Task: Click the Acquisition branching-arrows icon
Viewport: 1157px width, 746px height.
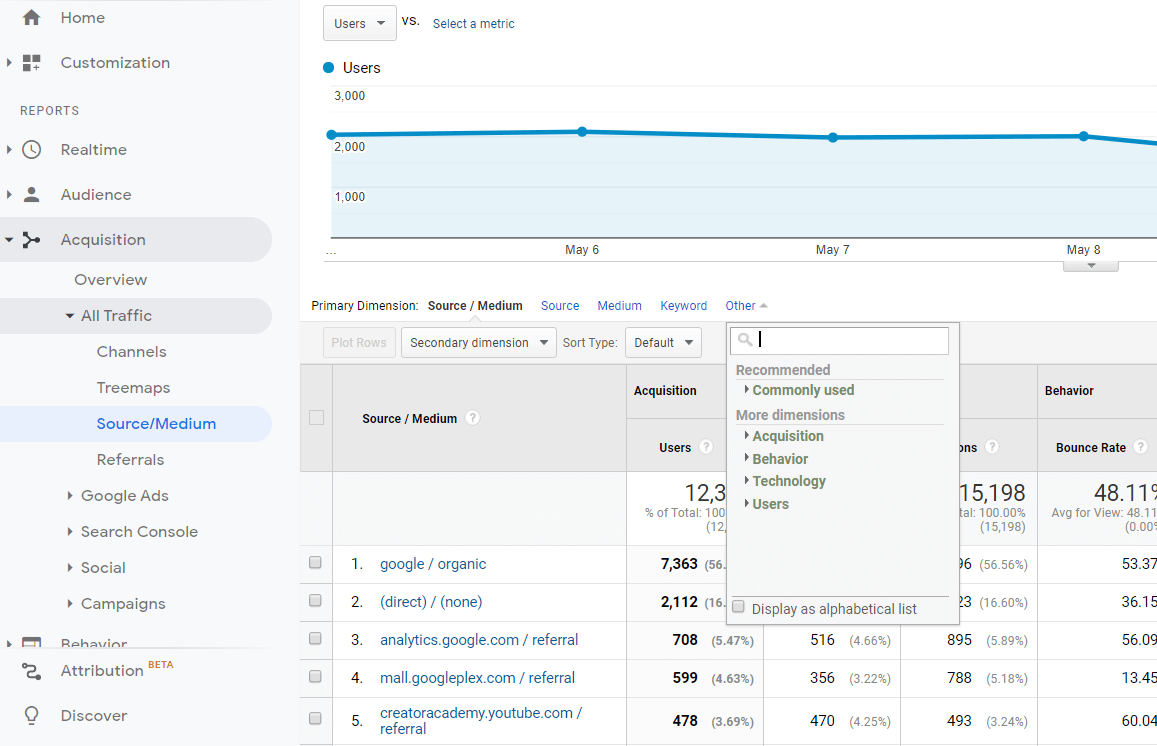Action: [31, 240]
